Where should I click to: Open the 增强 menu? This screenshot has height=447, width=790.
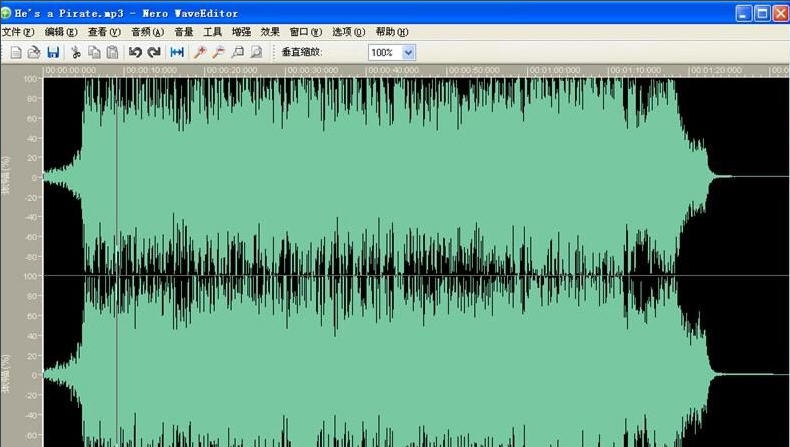pyautogui.click(x=241, y=32)
